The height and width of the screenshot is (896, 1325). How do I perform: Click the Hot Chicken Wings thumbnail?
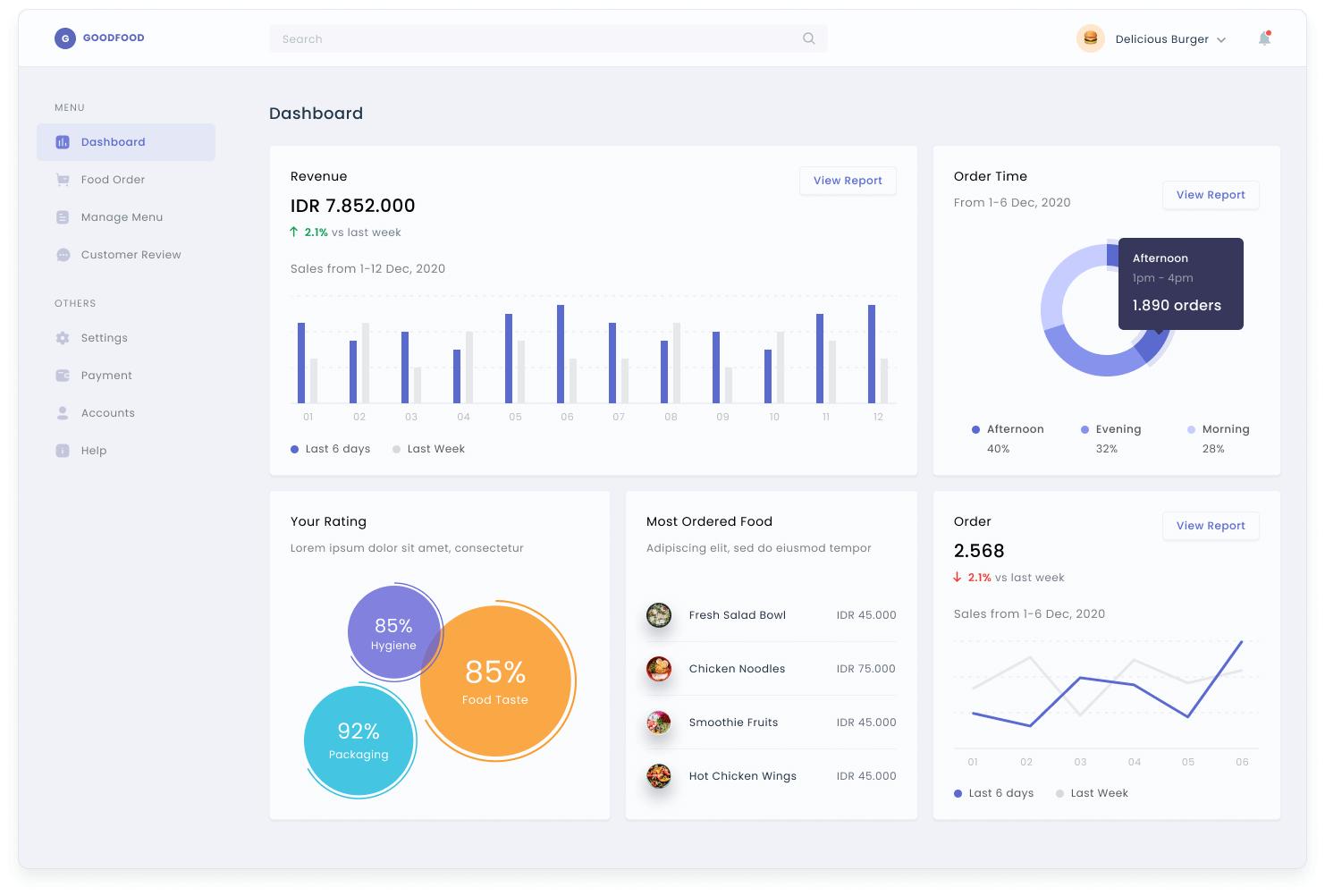pos(659,776)
